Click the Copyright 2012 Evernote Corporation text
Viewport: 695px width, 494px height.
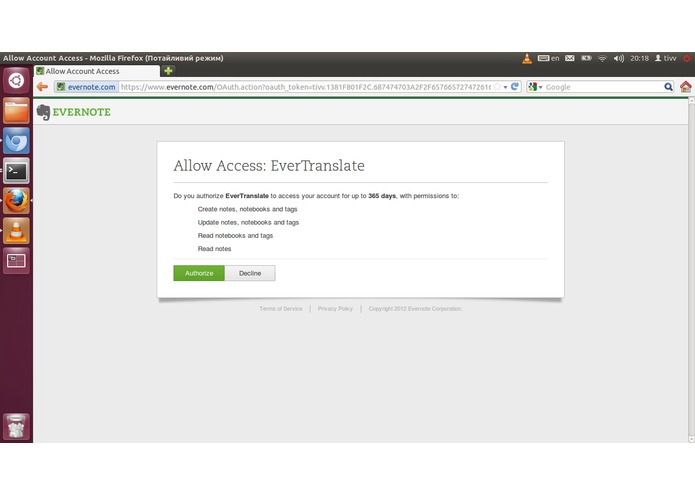pyautogui.click(x=415, y=309)
